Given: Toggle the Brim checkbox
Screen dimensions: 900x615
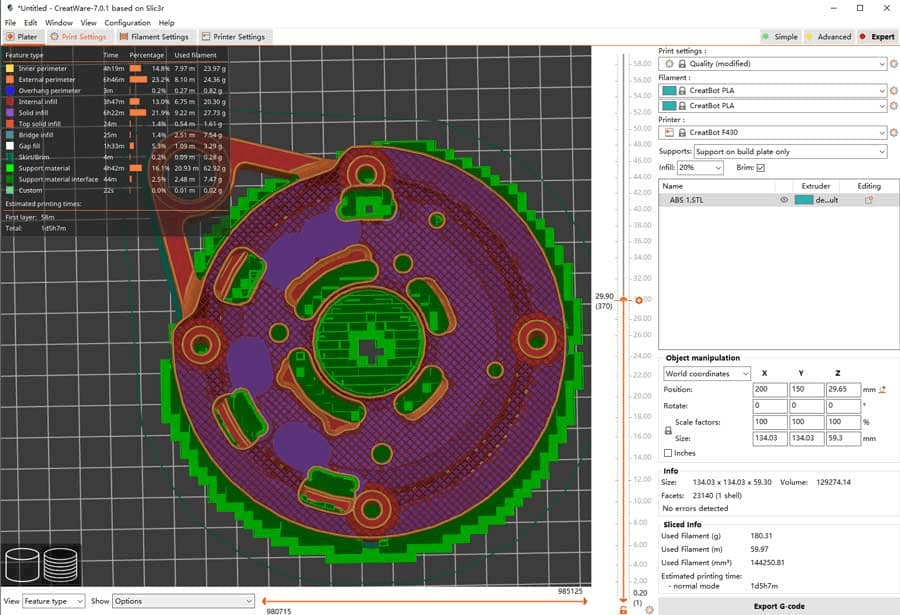Looking at the screenshot, I should click(761, 168).
